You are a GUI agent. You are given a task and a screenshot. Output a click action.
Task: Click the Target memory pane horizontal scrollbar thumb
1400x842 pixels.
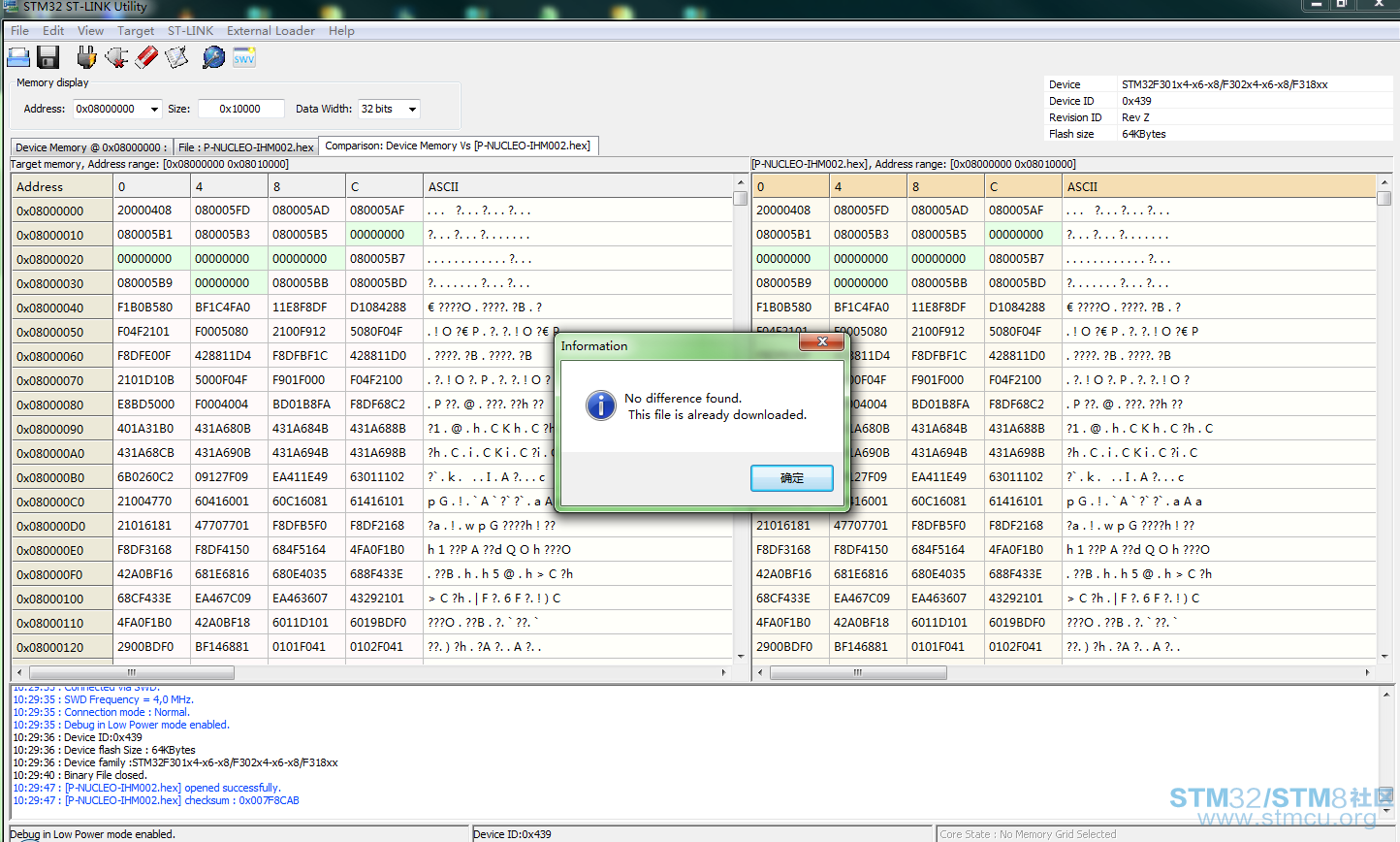pos(132,672)
